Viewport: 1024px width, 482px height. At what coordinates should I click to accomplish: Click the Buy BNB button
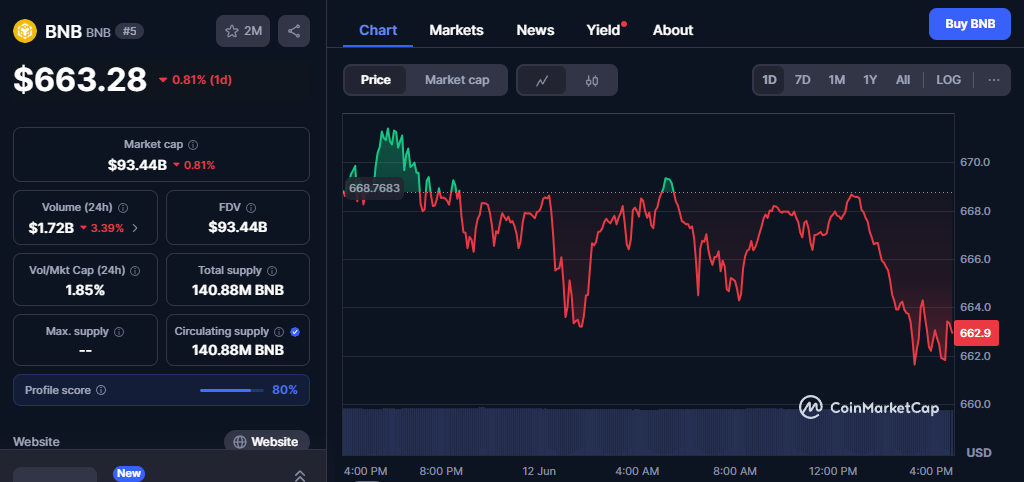pos(970,24)
